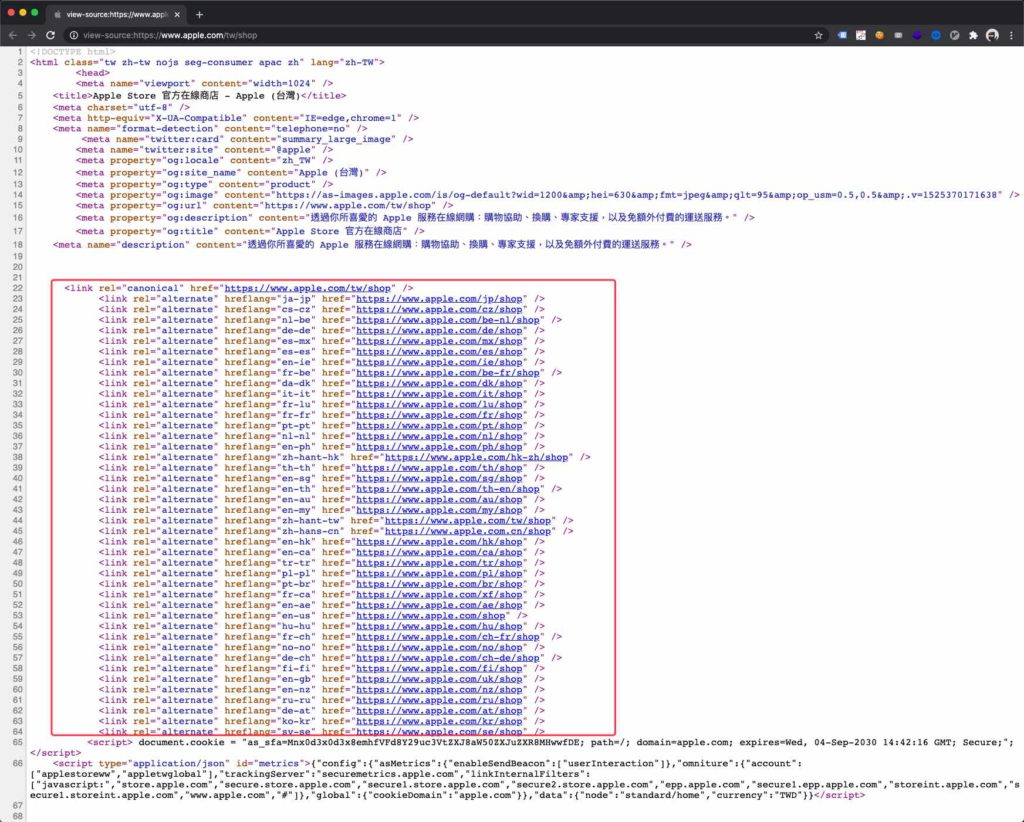The image size is (1024, 822).
Task: Open the canonical link apple.com/tw/shop
Action: [308, 288]
